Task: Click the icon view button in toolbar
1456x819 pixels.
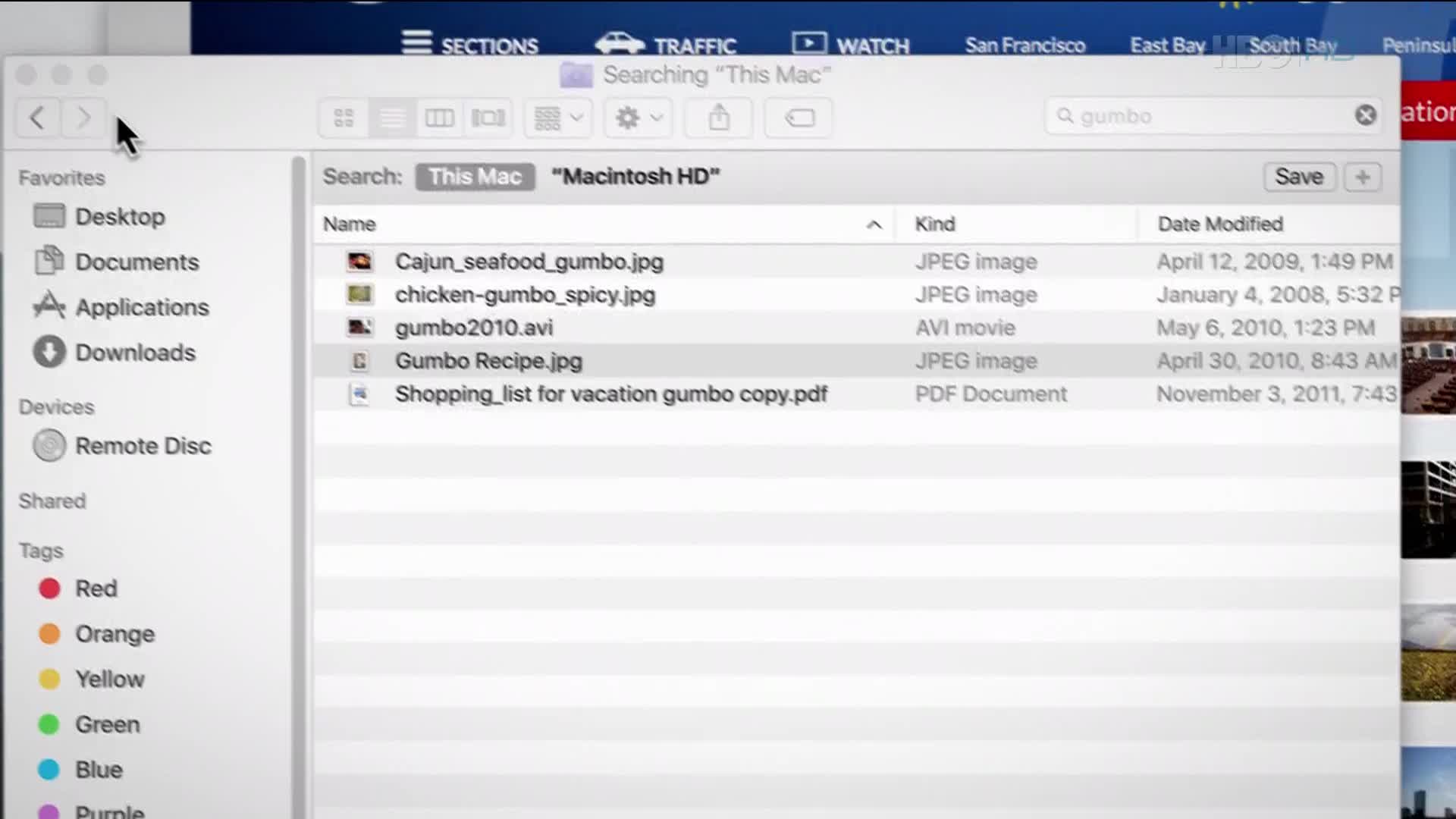Action: tap(344, 117)
